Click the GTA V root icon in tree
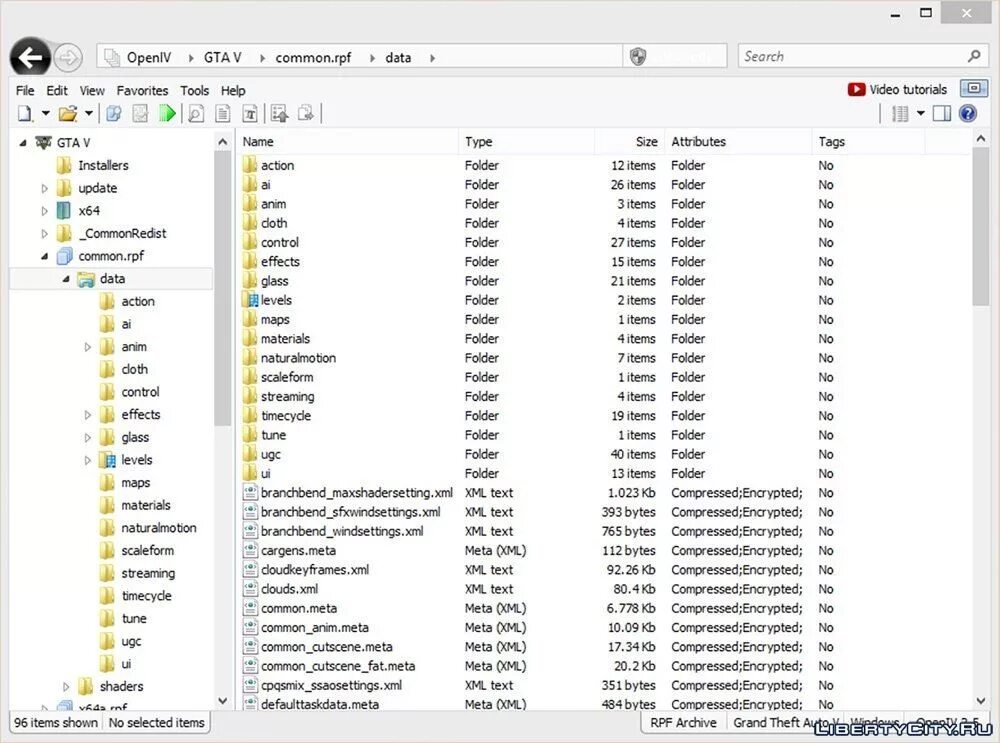 click(43, 142)
